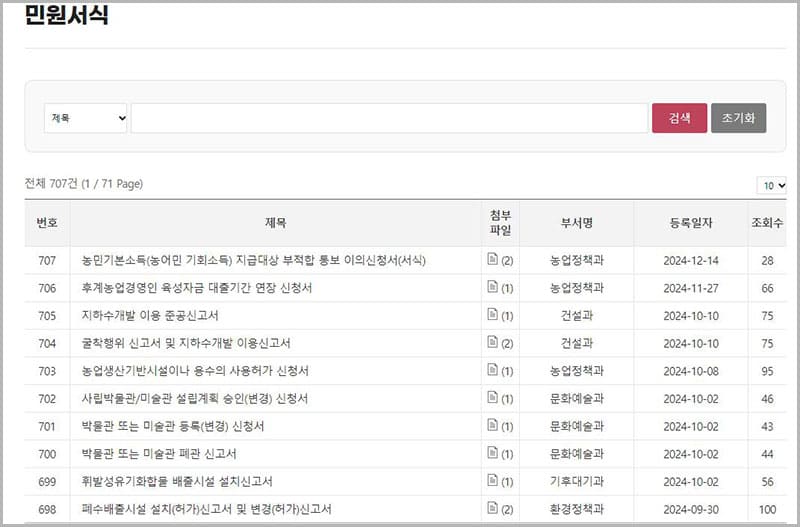Click file attachment icon in row 701

click(x=492, y=426)
